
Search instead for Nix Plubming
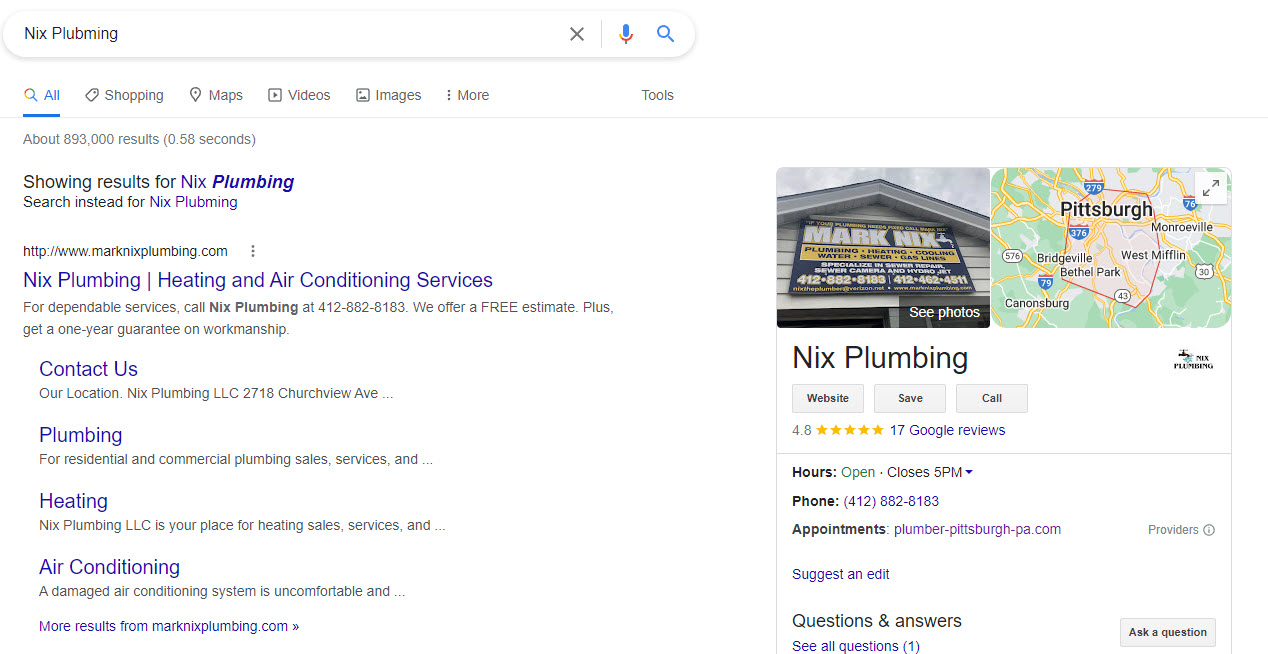[193, 202]
